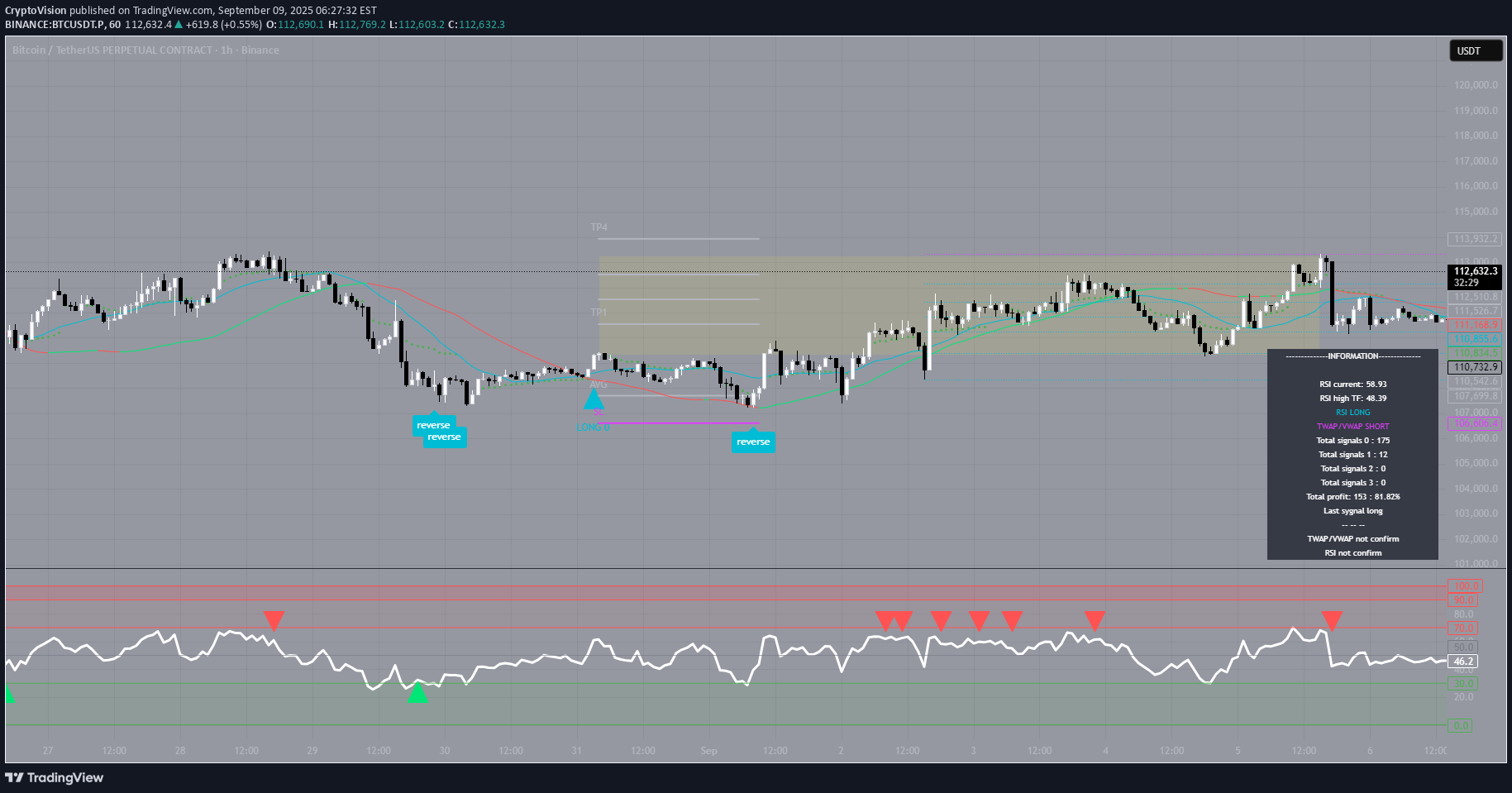1512x793 pixels.
Task: Click the TP1 level label
Action: (599, 313)
